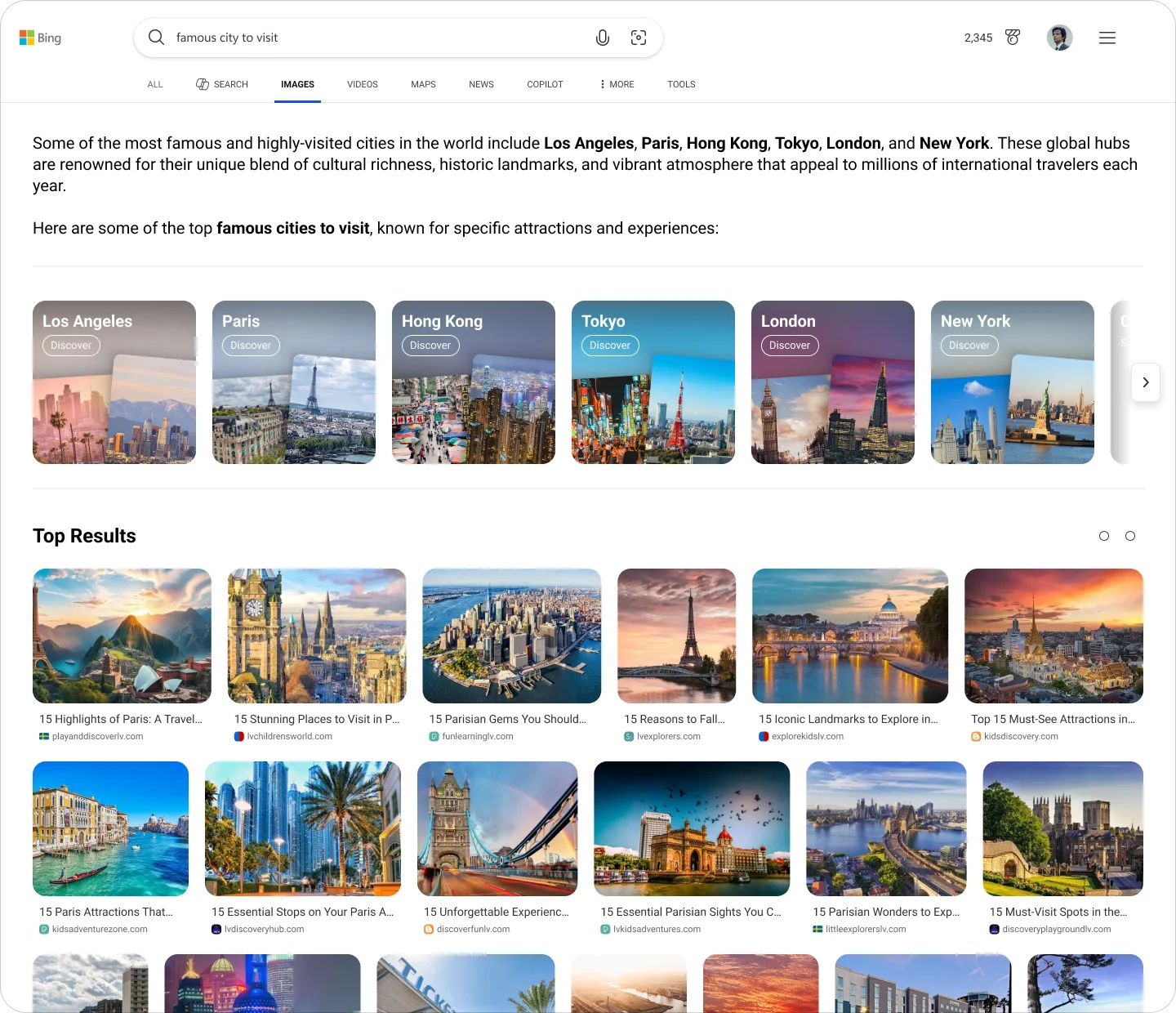Switch to the VIDEOS tab

[362, 84]
